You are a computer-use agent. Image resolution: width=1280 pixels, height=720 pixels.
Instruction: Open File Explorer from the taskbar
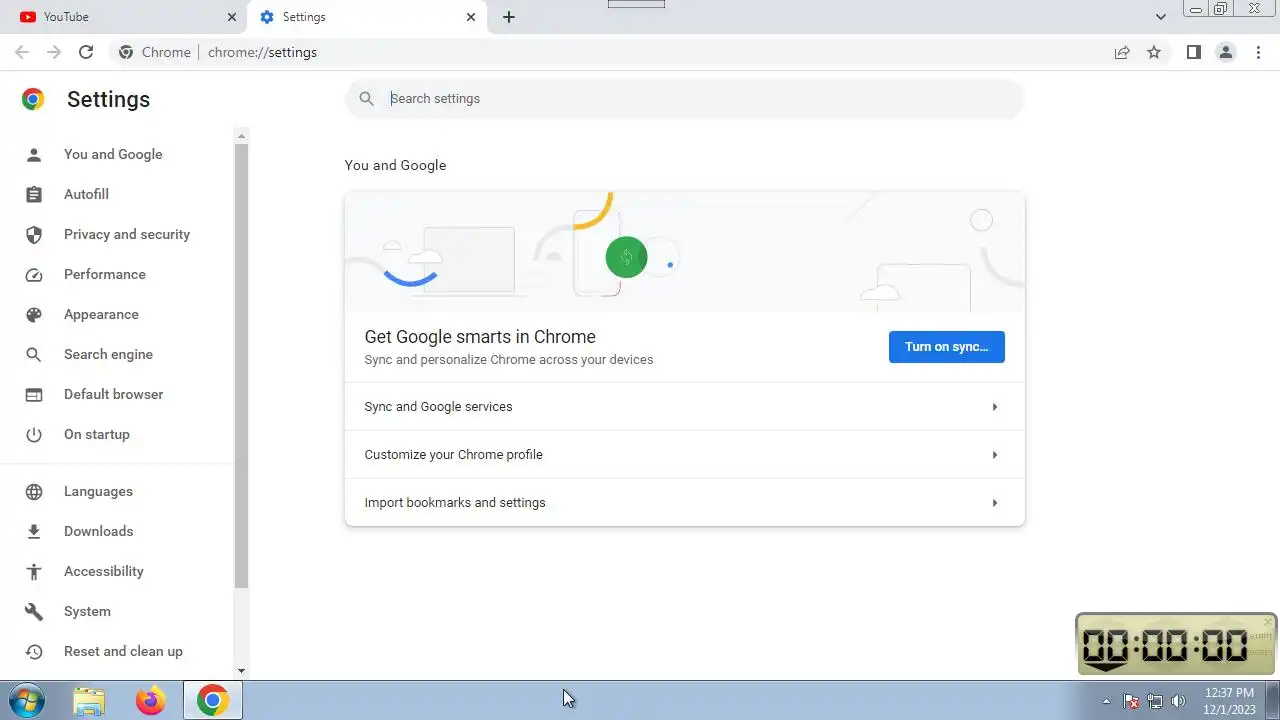click(x=89, y=701)
